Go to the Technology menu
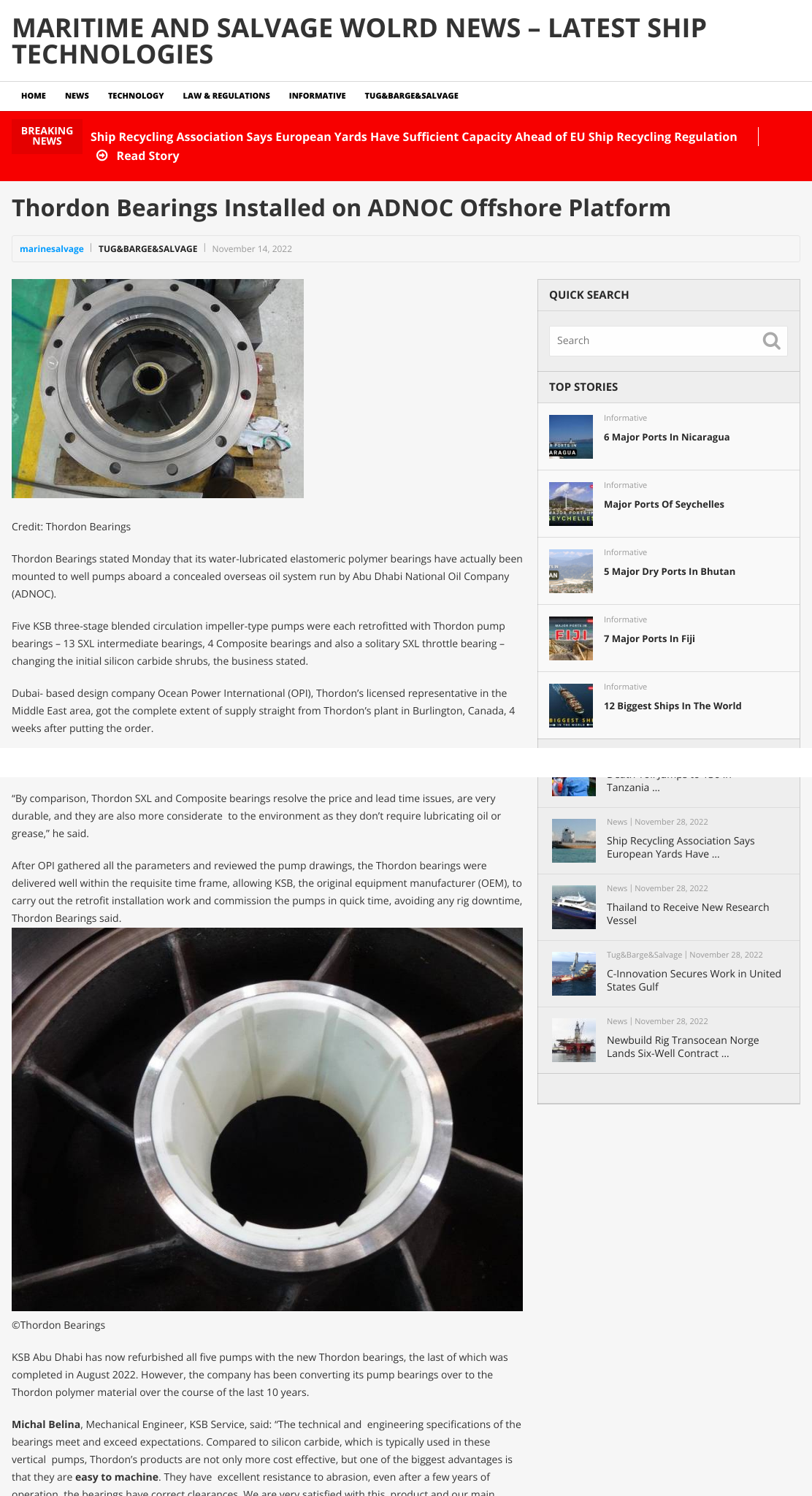The height and width of the screenshot is (1496, 812). [x=136, y=96]
